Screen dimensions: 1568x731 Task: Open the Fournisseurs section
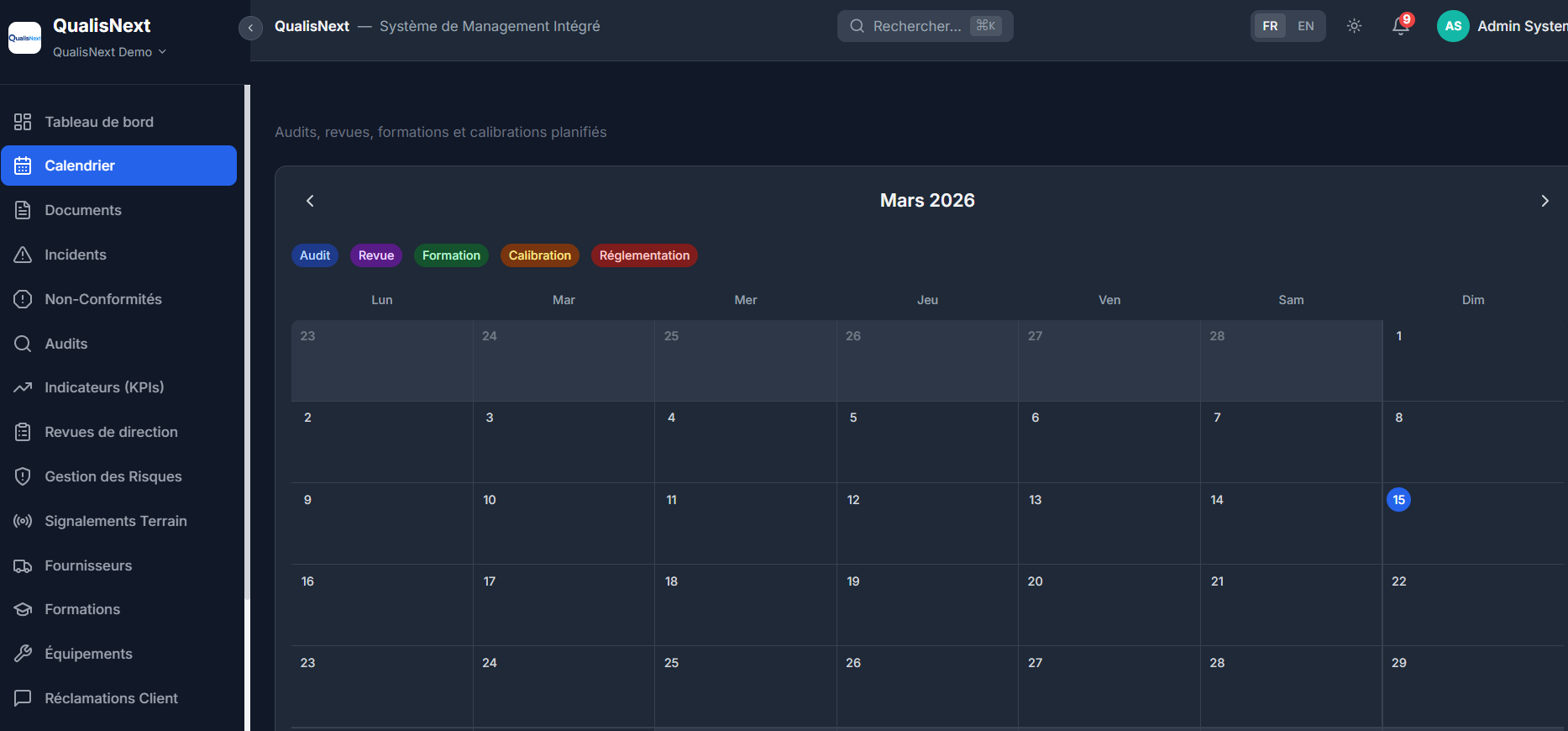(x=118, y=565)
